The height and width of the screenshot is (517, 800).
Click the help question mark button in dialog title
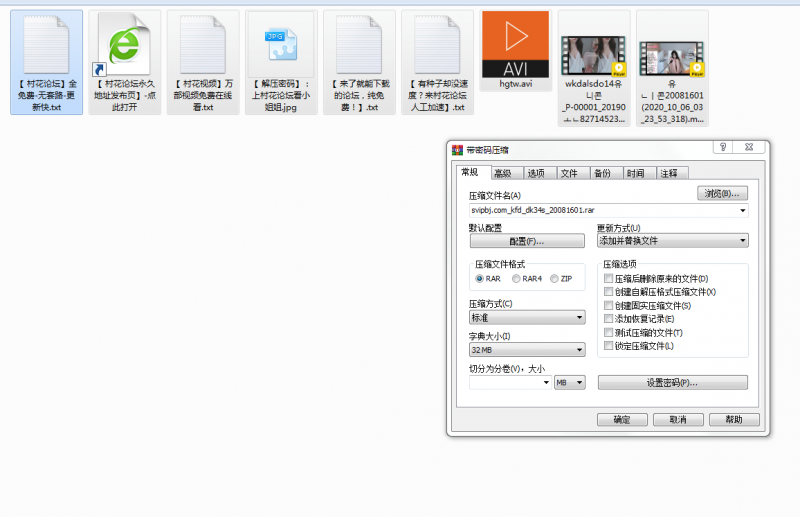pos(722,147)
